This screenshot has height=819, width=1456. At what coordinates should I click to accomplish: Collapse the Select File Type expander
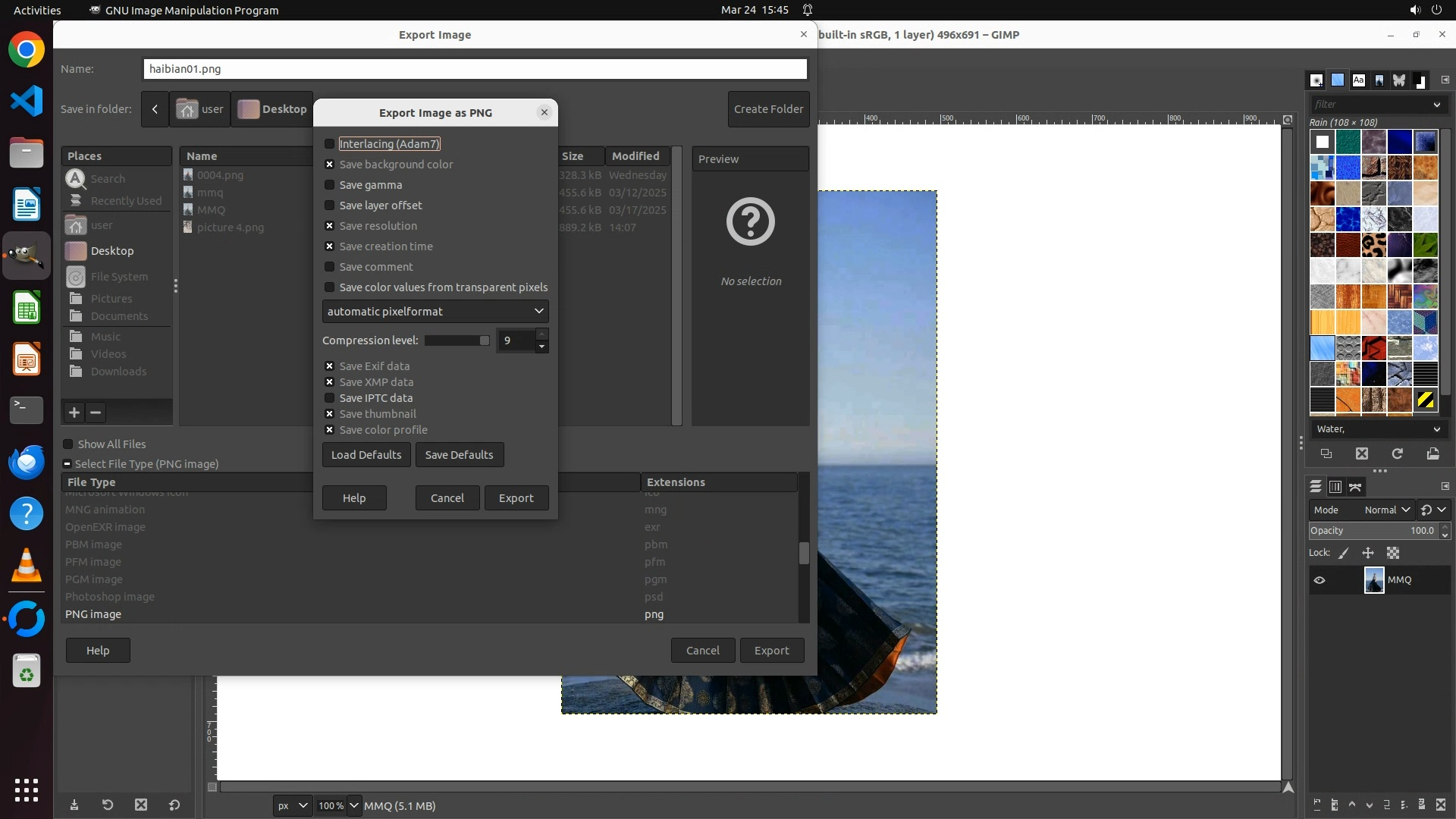pyautogui.click(x=67, y=464)
